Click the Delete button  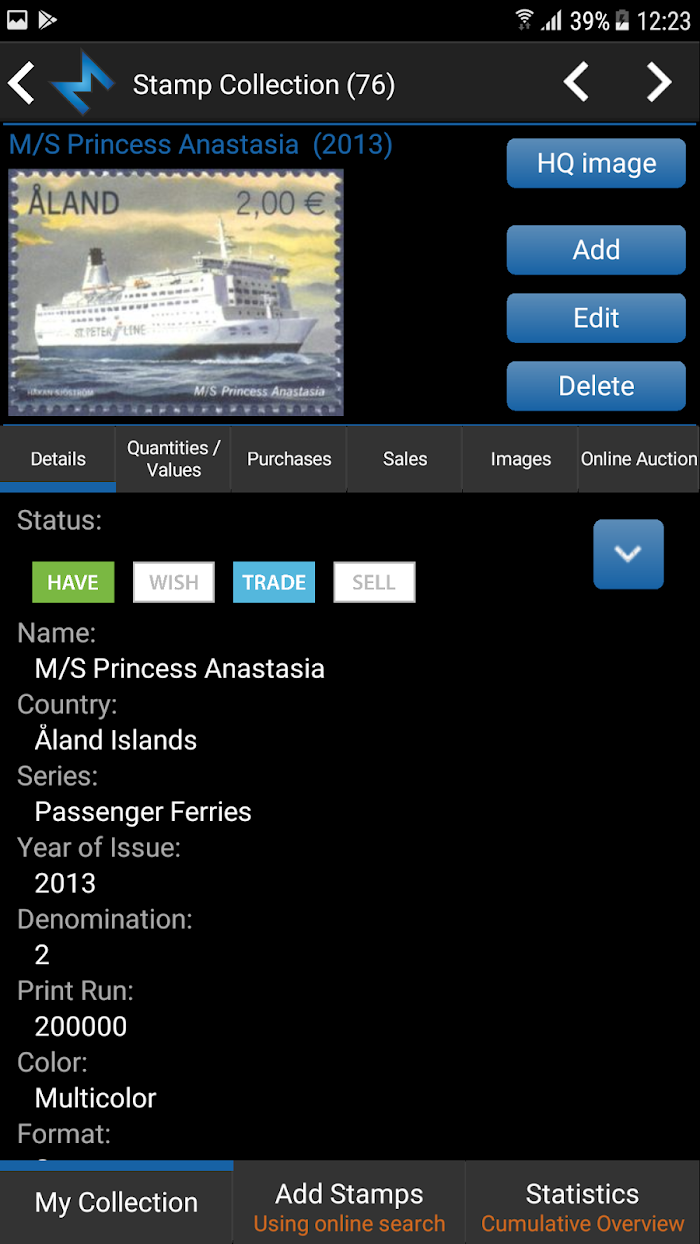coord(596,386)
